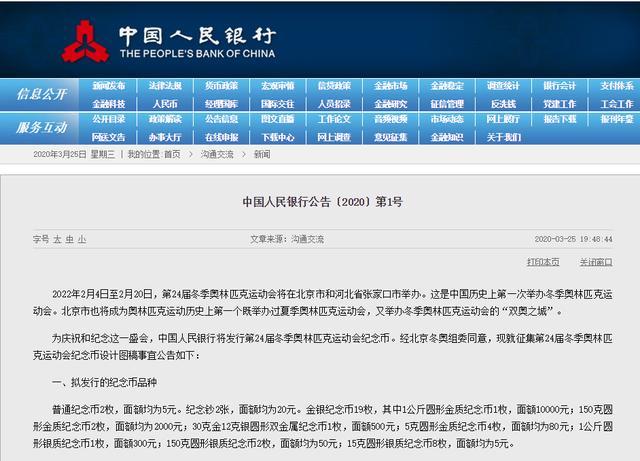Set font size to 大
Image resolution: width=640 pixels, height=461 pixels.
tap(57, 239)
